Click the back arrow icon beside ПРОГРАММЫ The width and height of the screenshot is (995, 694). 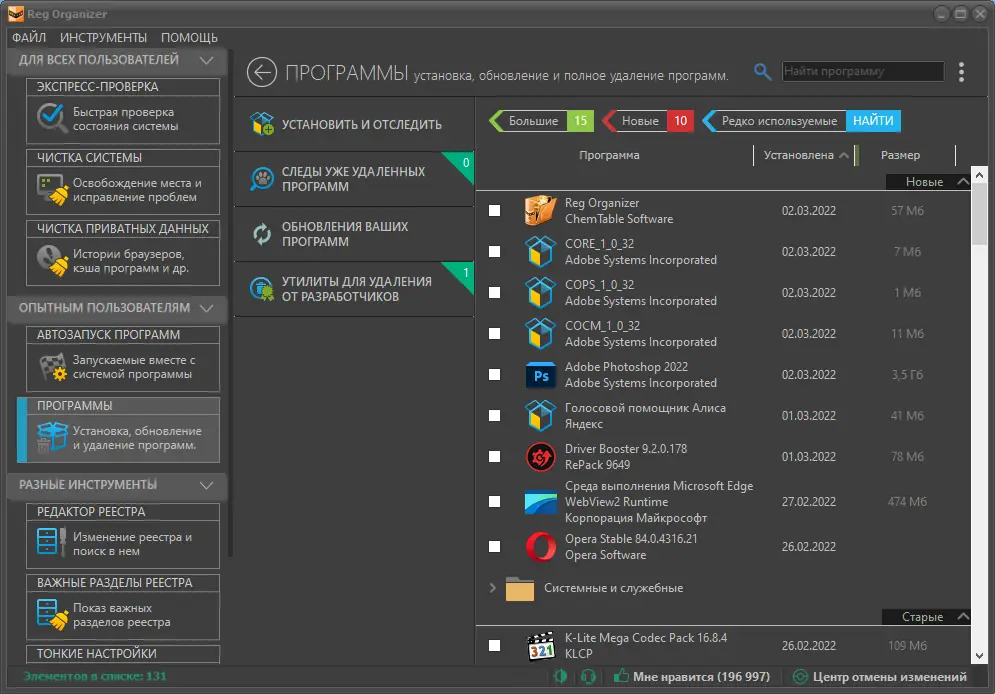[x=261, y=72]
